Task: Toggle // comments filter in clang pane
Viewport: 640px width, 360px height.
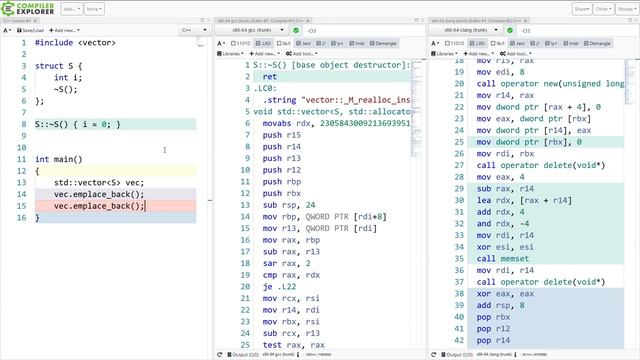Action: click(x=535, y=43)
